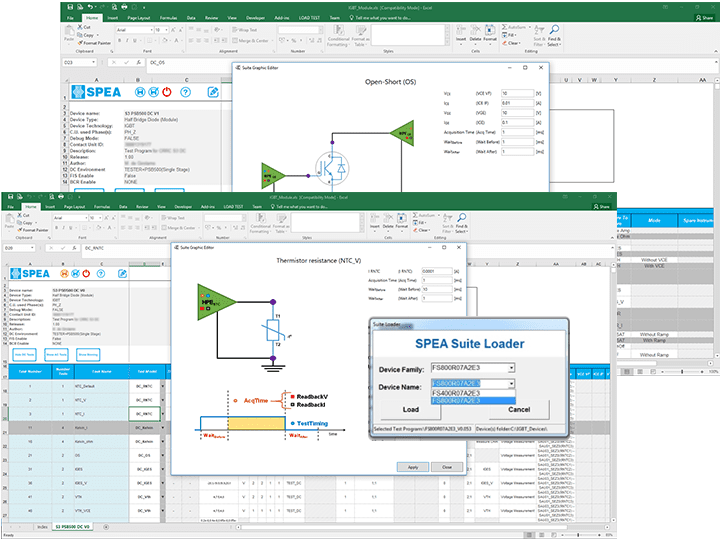The height and width of the screenshot is (540, 720).
Task: Open the File menu in the front Excel window
Action: pos(11,207)
